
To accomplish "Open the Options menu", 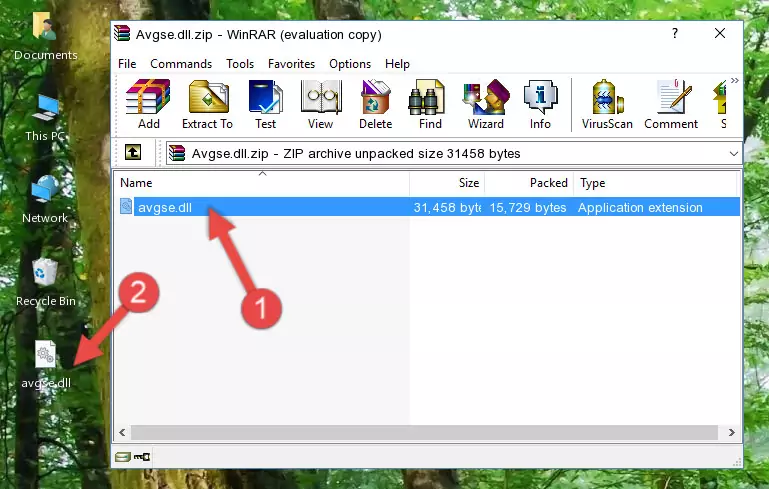I will [350, 64].
